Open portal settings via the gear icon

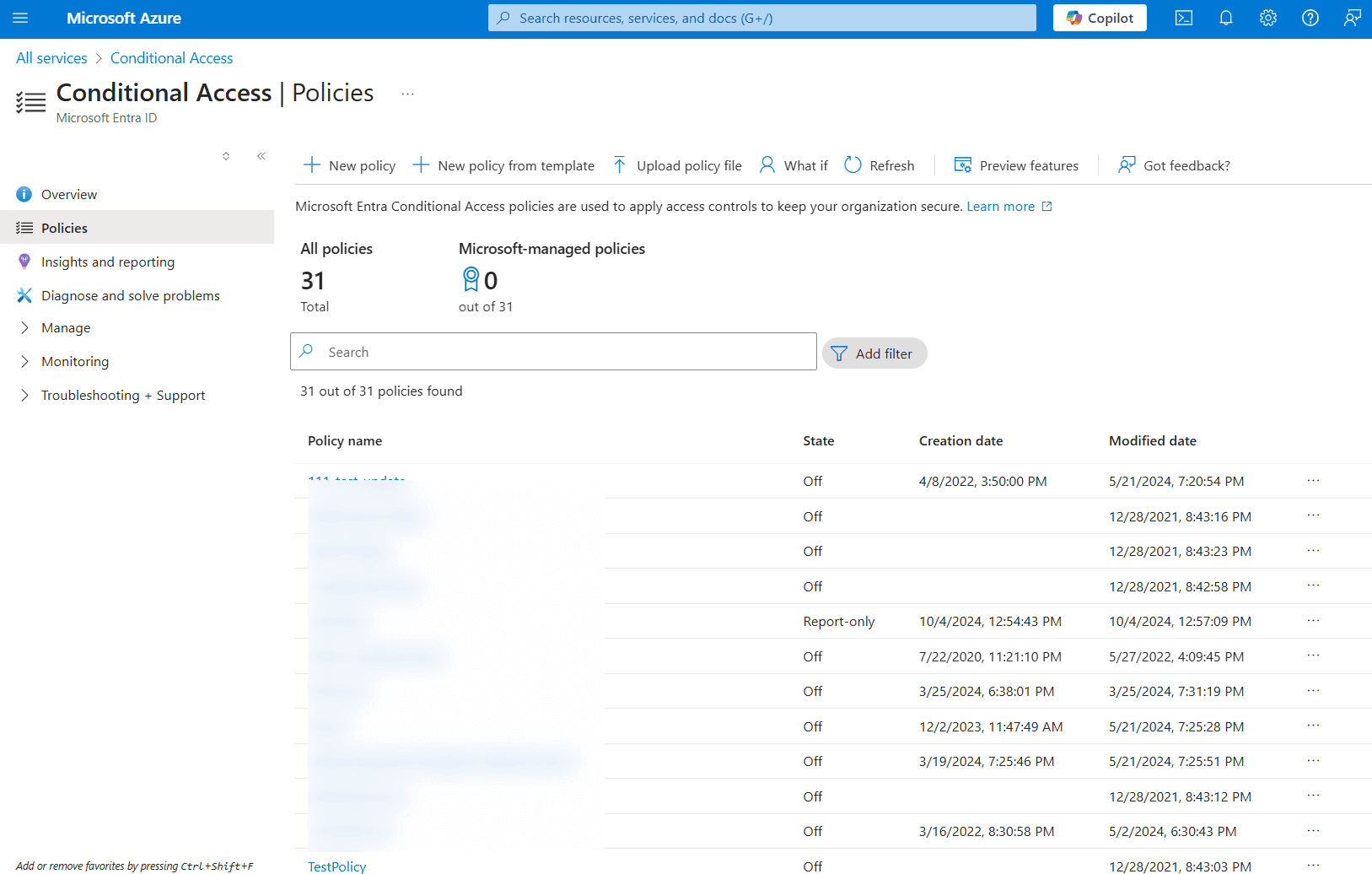click(x=1267, y=18)
